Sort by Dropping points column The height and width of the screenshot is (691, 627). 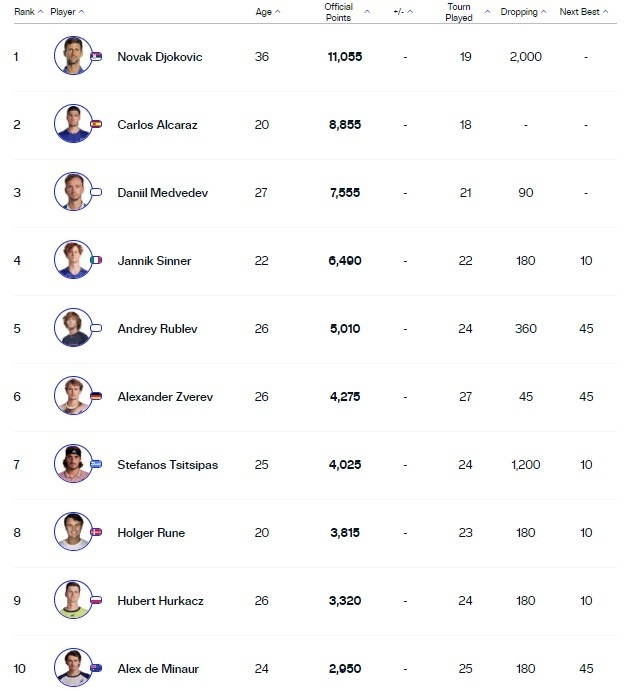(x=524, y=12)
